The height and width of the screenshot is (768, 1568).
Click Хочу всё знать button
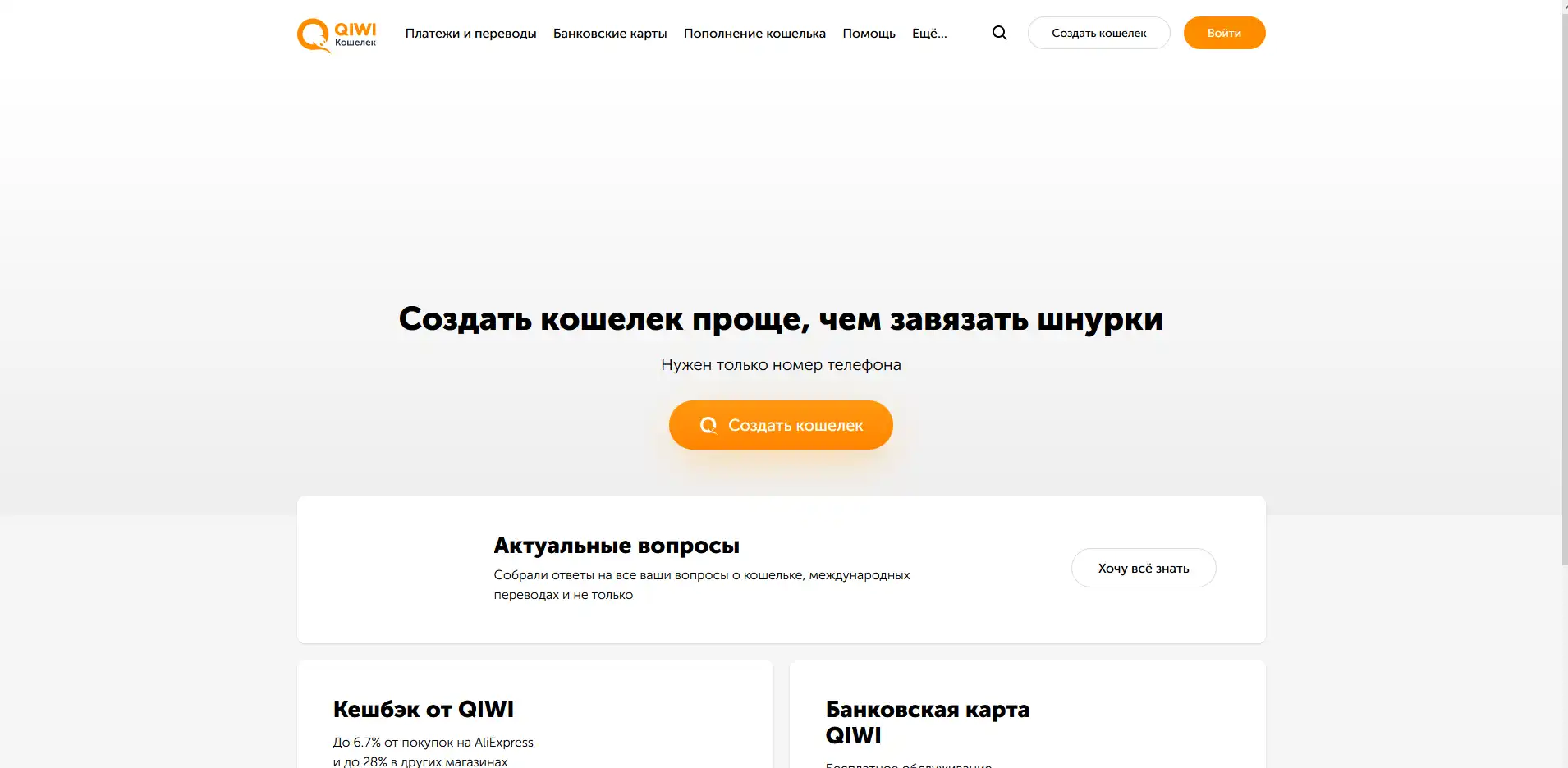point(1144,568)
